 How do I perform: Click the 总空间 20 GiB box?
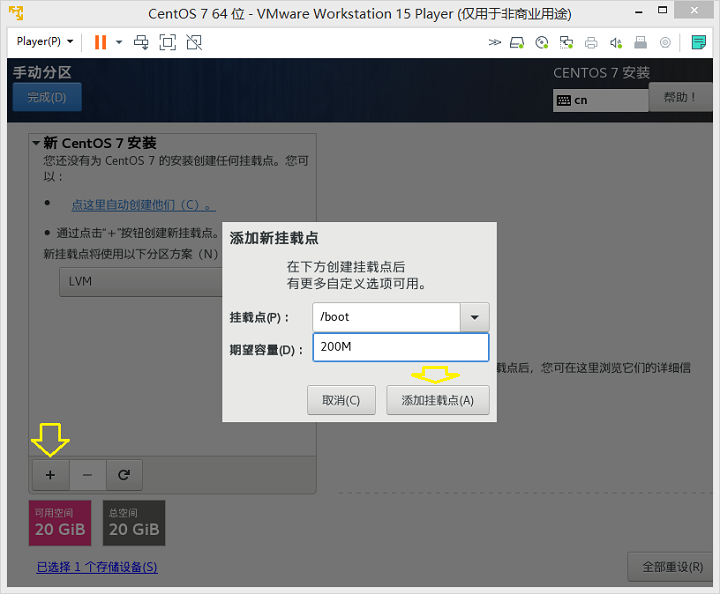coord(134,523)
